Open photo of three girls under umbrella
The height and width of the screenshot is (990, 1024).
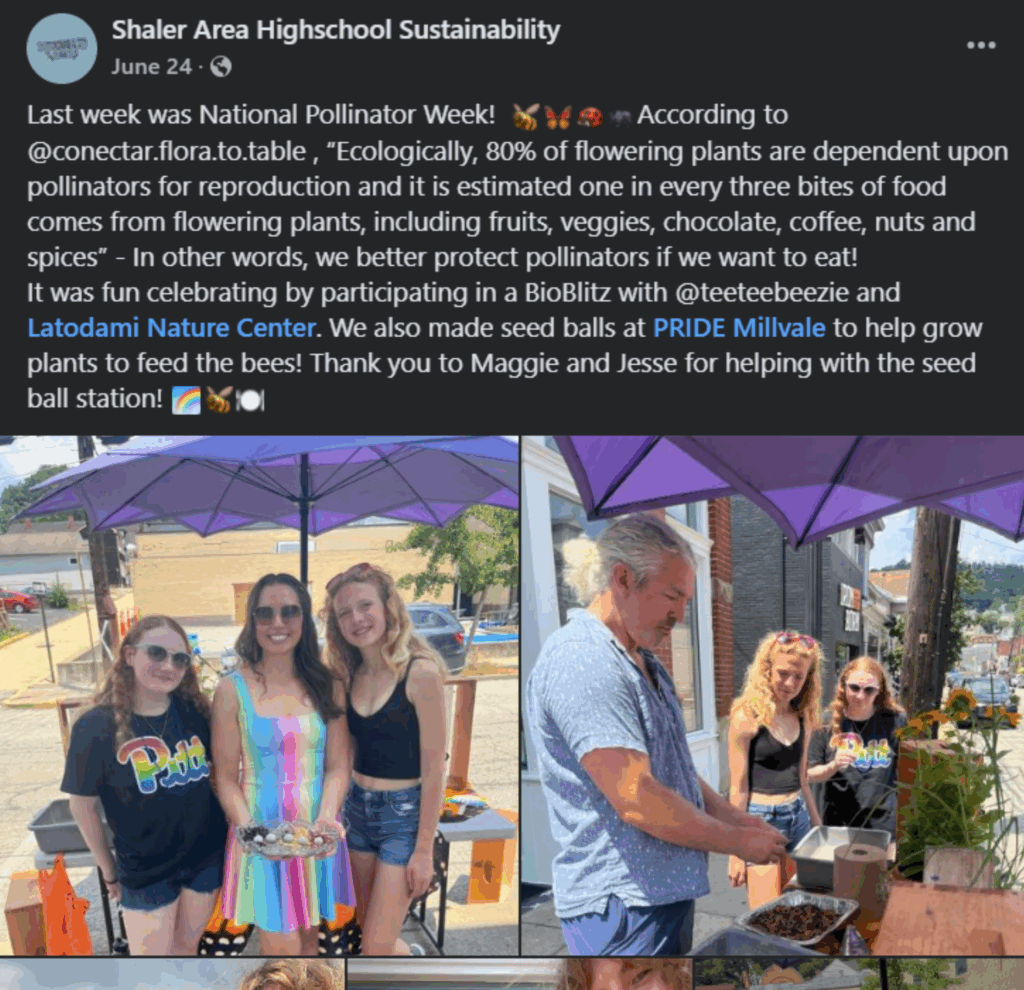(259, 695)
